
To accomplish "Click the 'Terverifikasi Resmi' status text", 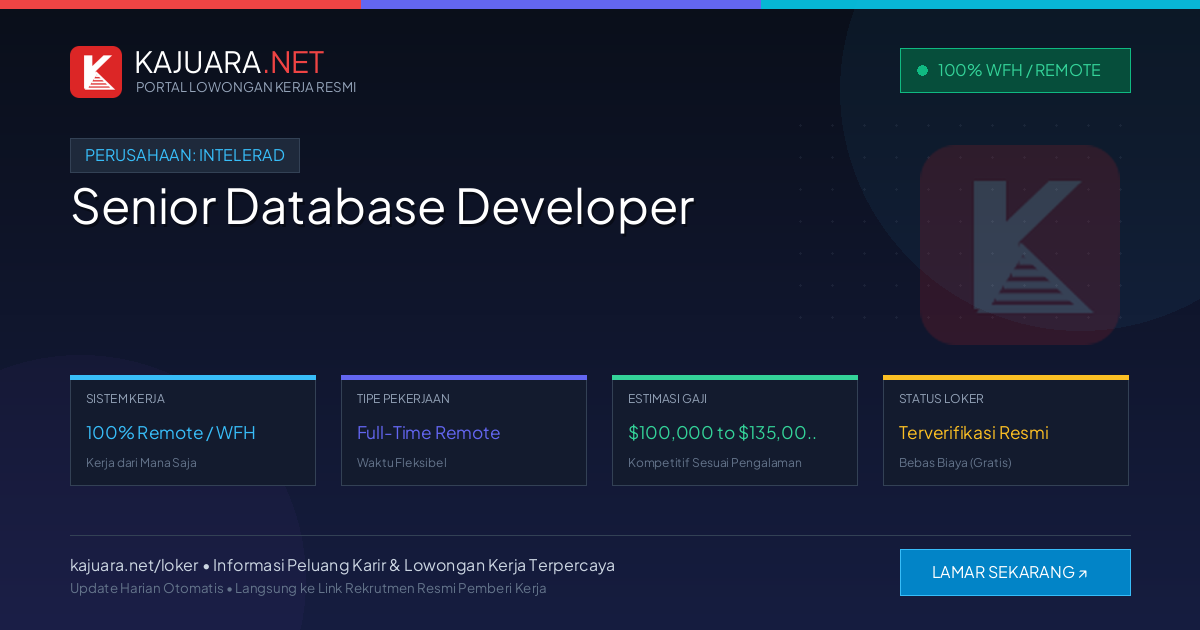I will coord(974,433).
